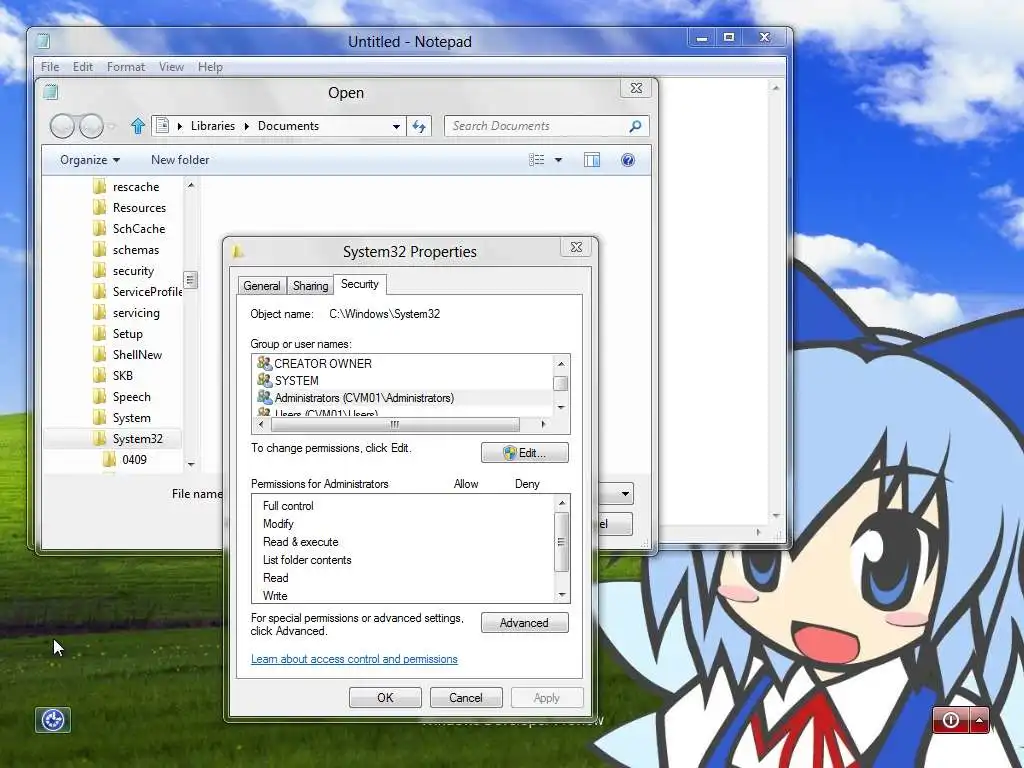This screenshot has height=768, width=1024.
Task: Click the Forward navigation button in Open dialog
Action: [x=91, y=126]
